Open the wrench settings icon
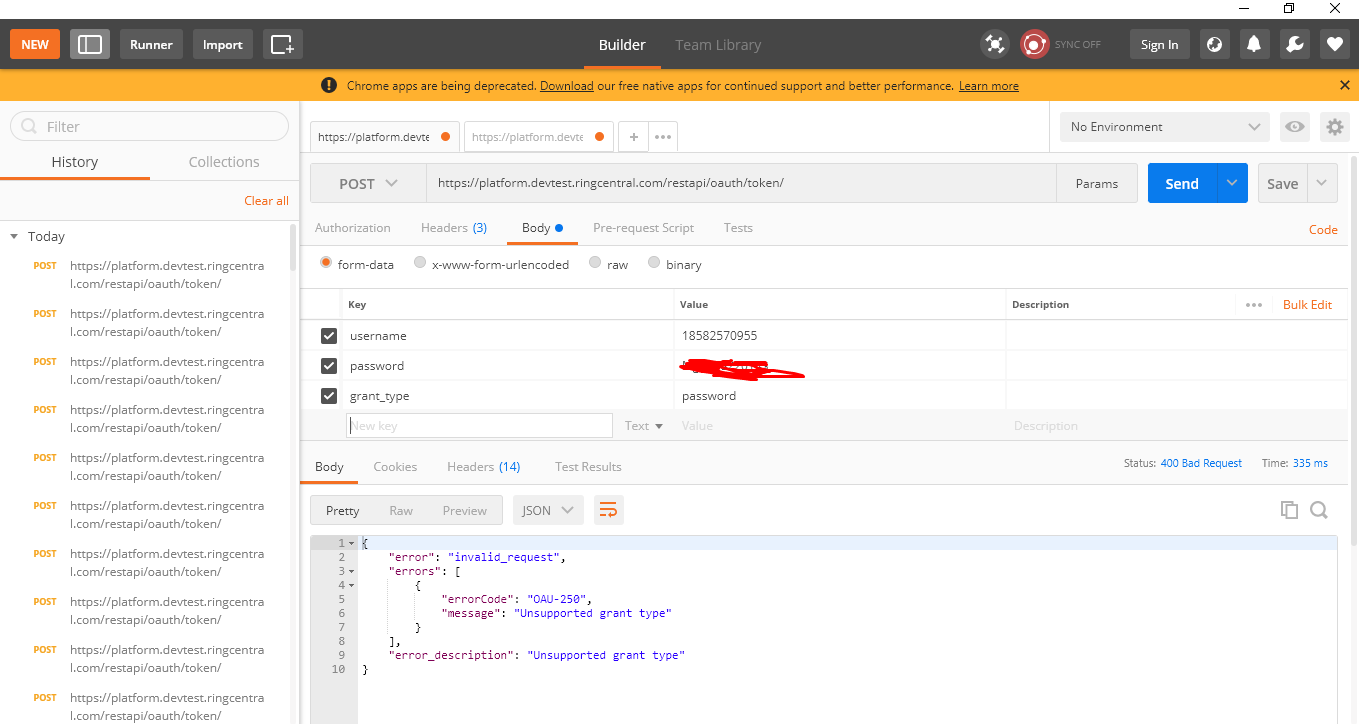Image resolution: width=1359 pixels, height=724 pixels. point(1294,44)
